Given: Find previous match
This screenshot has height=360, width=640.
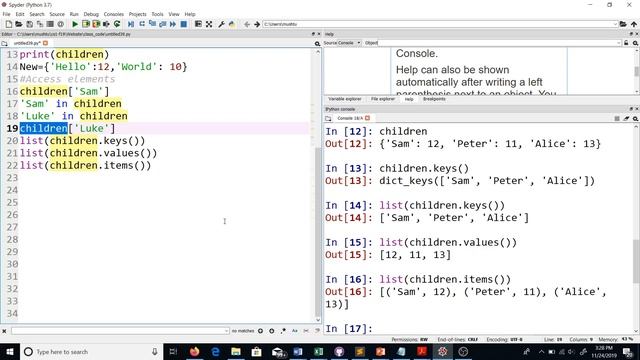Looking at the screenshot, I should click(x=260, y=331).
